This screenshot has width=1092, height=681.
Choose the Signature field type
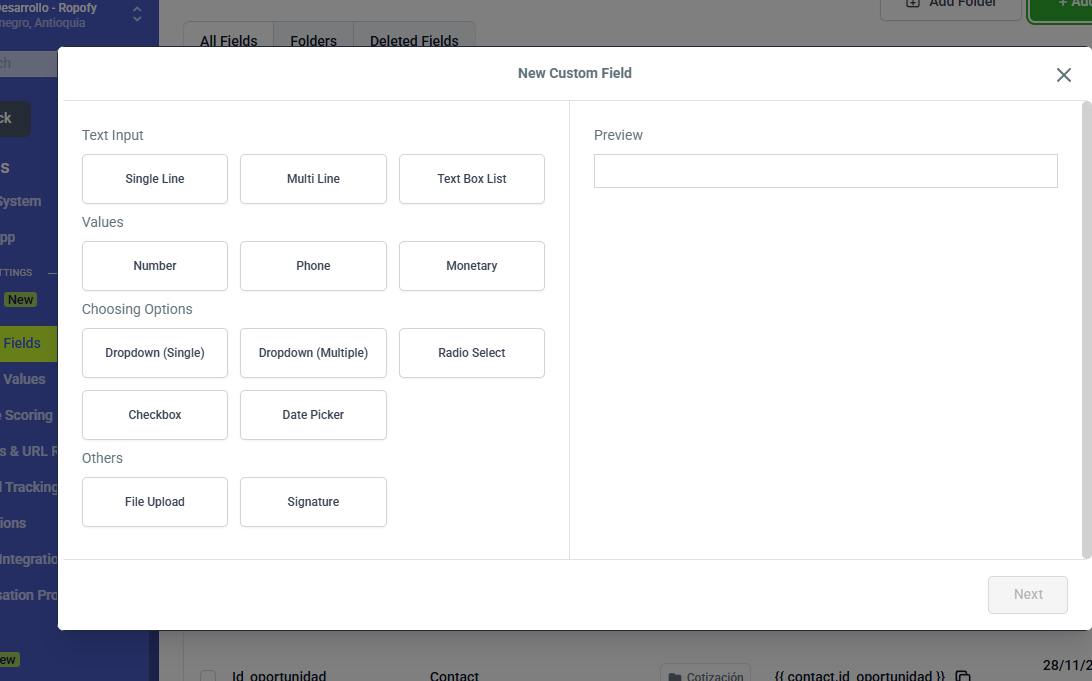click(313, 502)
